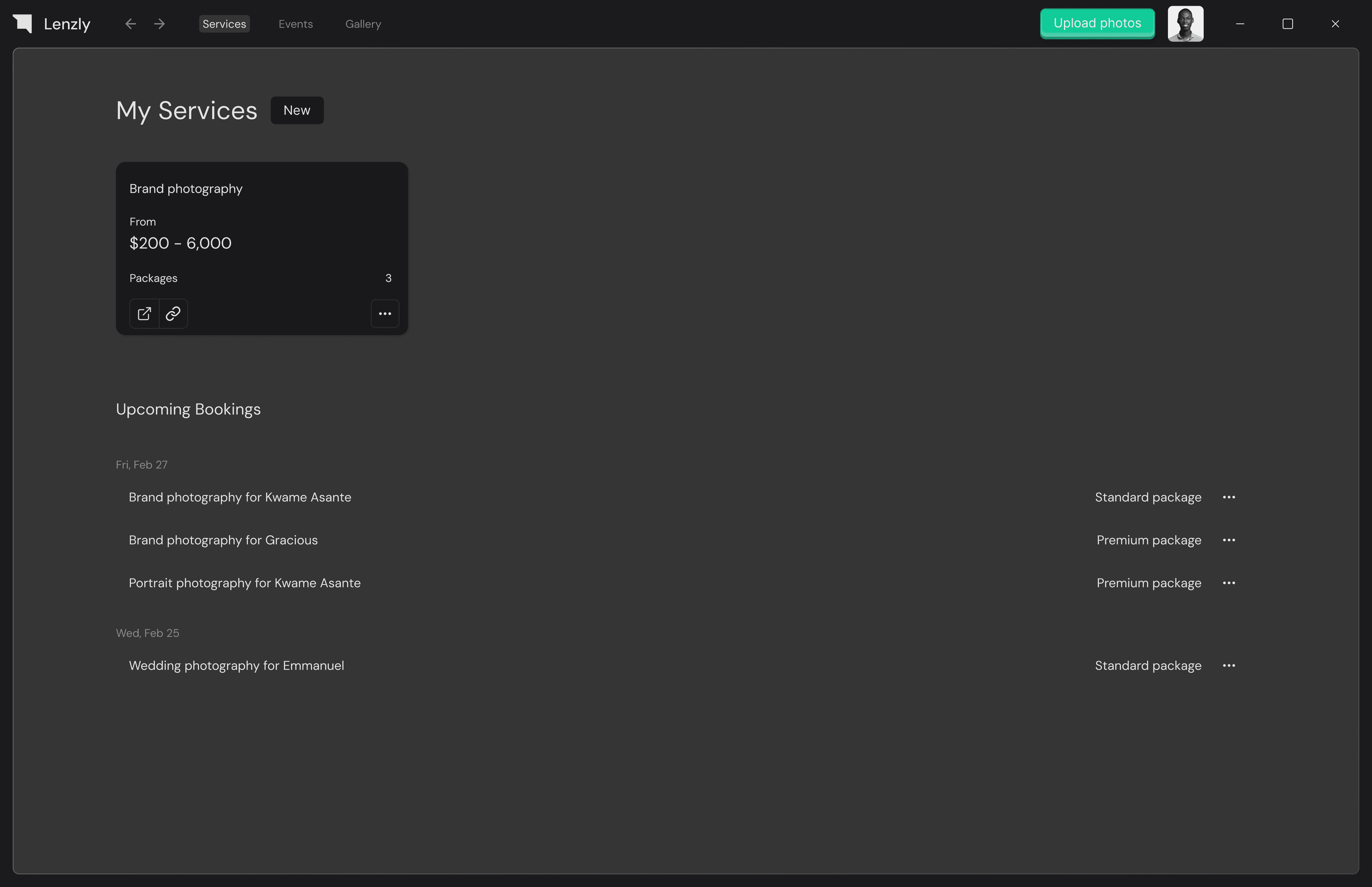Open the overflow menu on Brand photography card
Viewport: 1372px width, 887px height.
pyautogui.click(x=385, y=313)
